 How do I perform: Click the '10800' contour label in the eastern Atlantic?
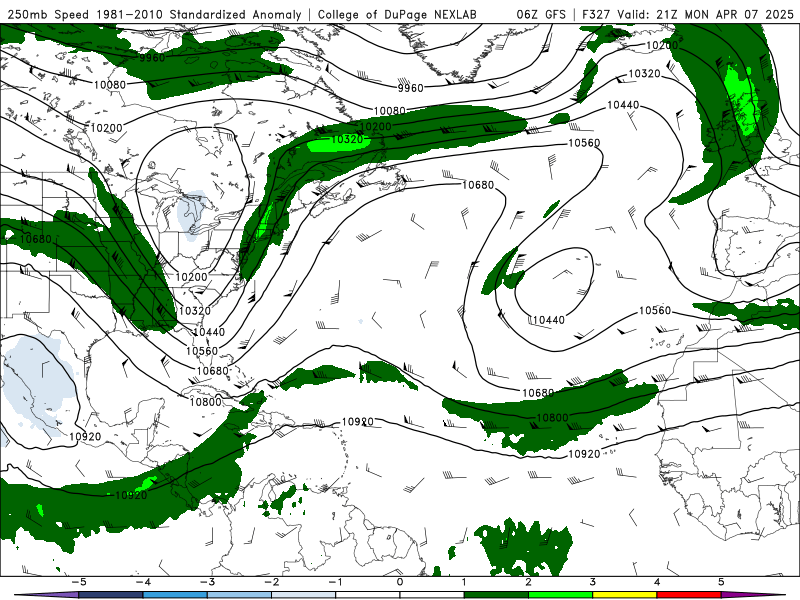pos(553,418)
